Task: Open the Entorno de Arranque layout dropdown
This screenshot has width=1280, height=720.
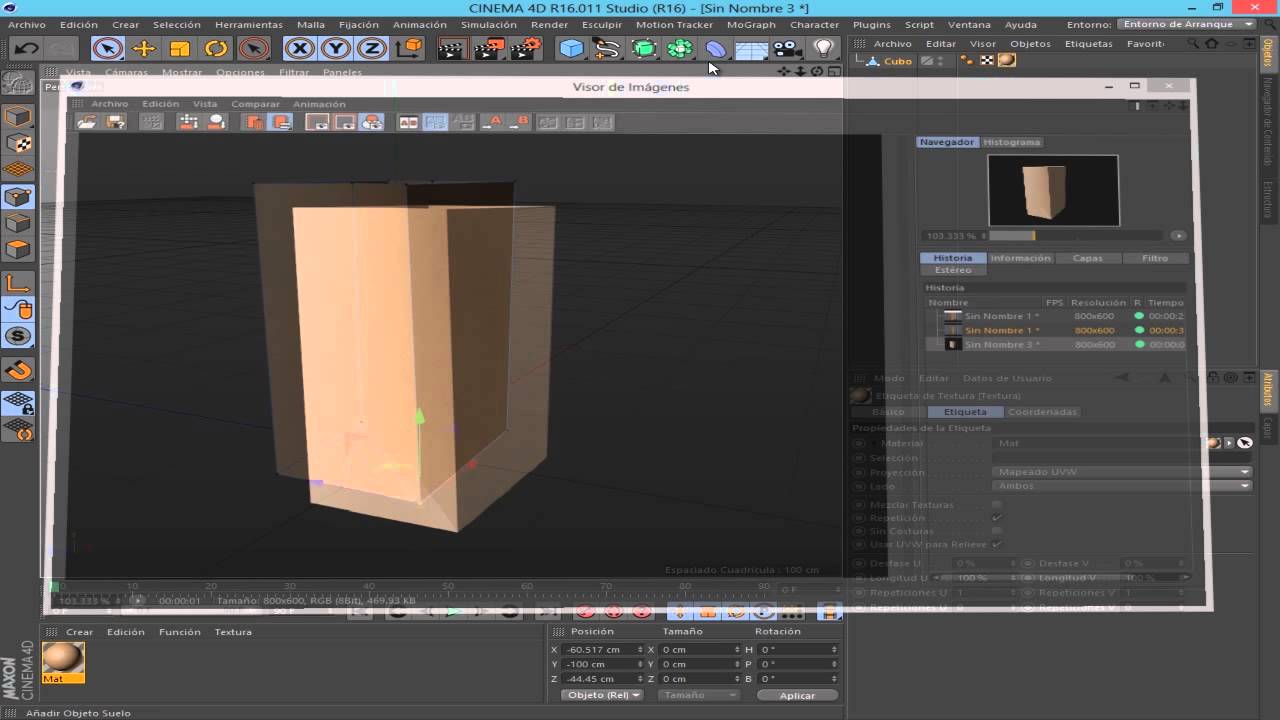Action: click(1188, 24)
